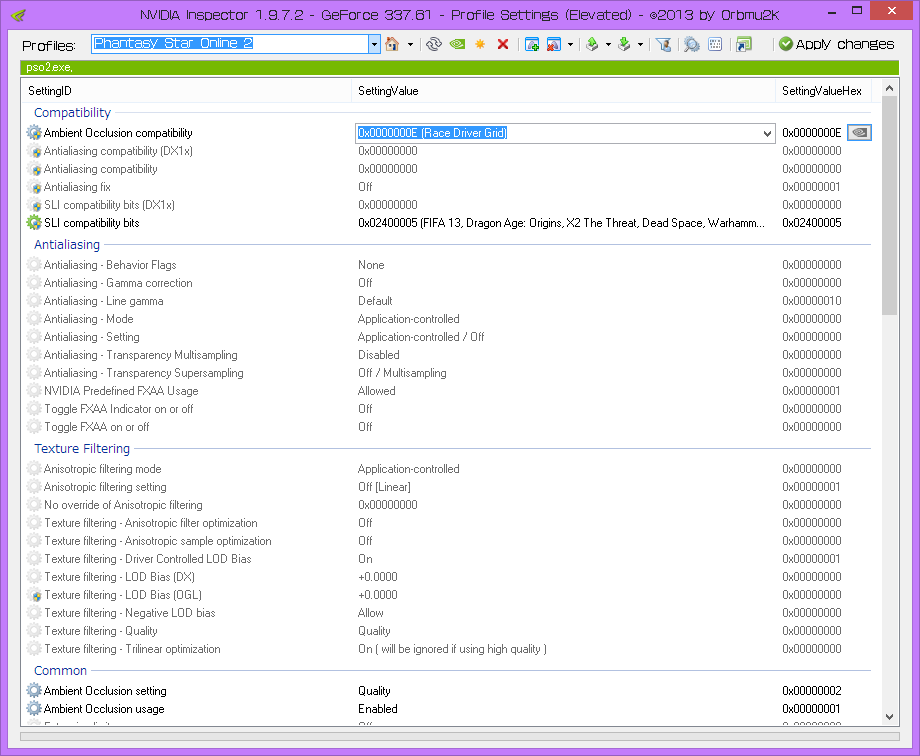
Task: Click the NVIDIA button beside 0x0000000E hex value
Action: [859, 133]
